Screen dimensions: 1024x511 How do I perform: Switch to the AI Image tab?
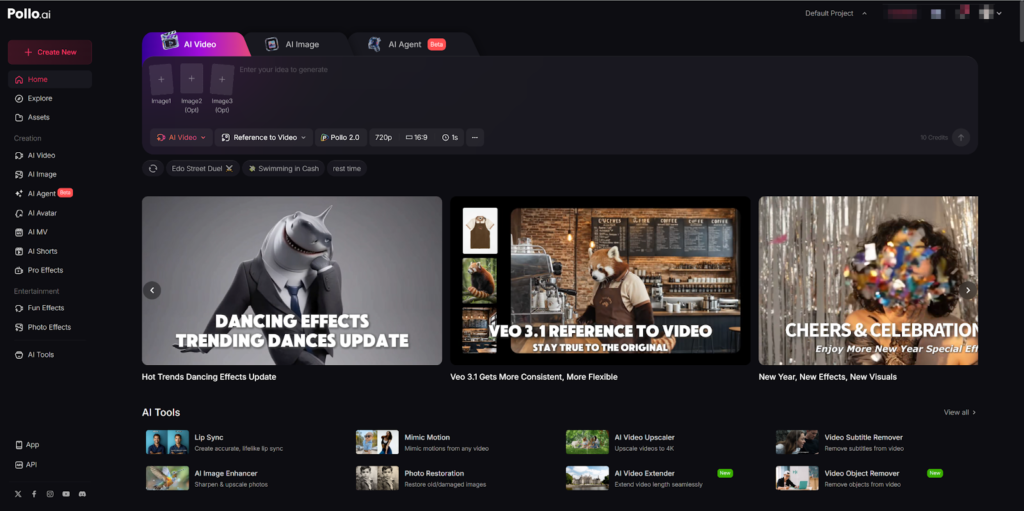tap(292, 45)
